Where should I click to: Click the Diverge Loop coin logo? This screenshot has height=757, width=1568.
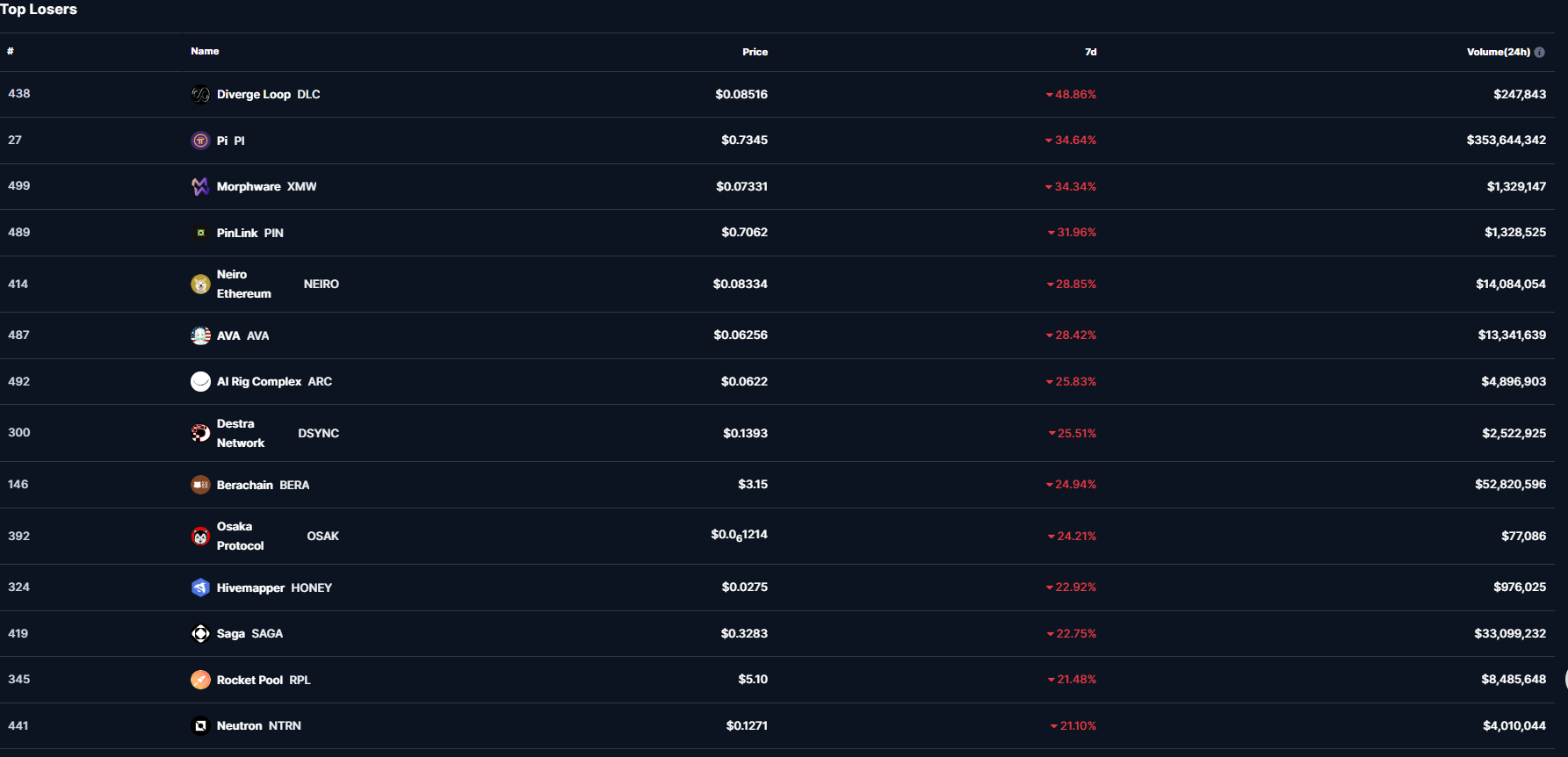tap(200, 94)
